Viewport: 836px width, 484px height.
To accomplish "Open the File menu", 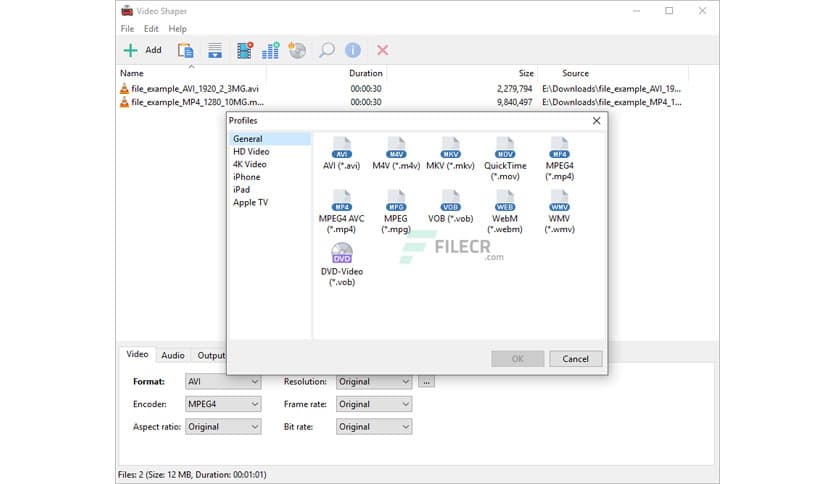I will (x=127, y=29).
